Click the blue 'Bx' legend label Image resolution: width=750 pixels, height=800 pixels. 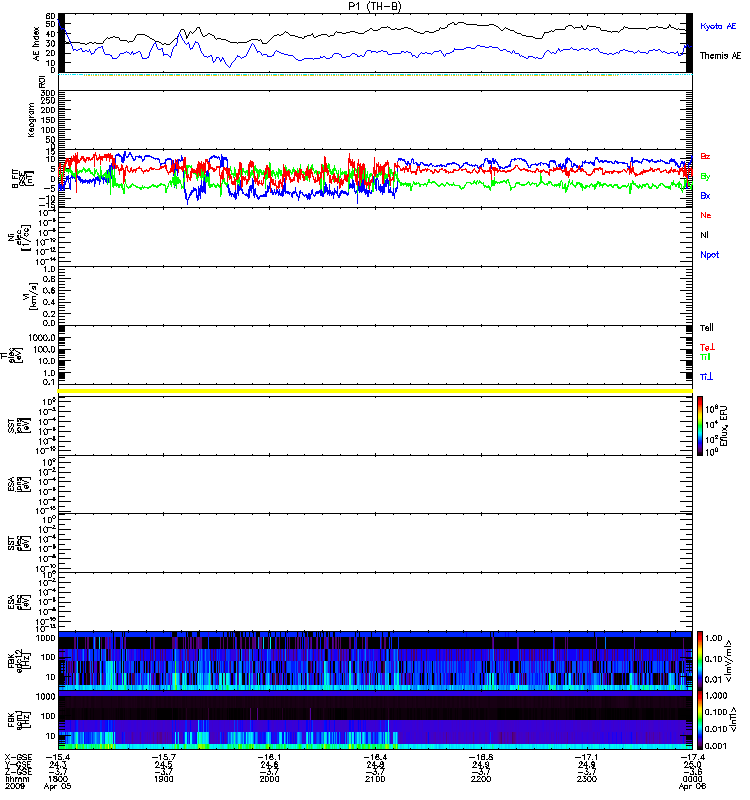click(705, 195)
